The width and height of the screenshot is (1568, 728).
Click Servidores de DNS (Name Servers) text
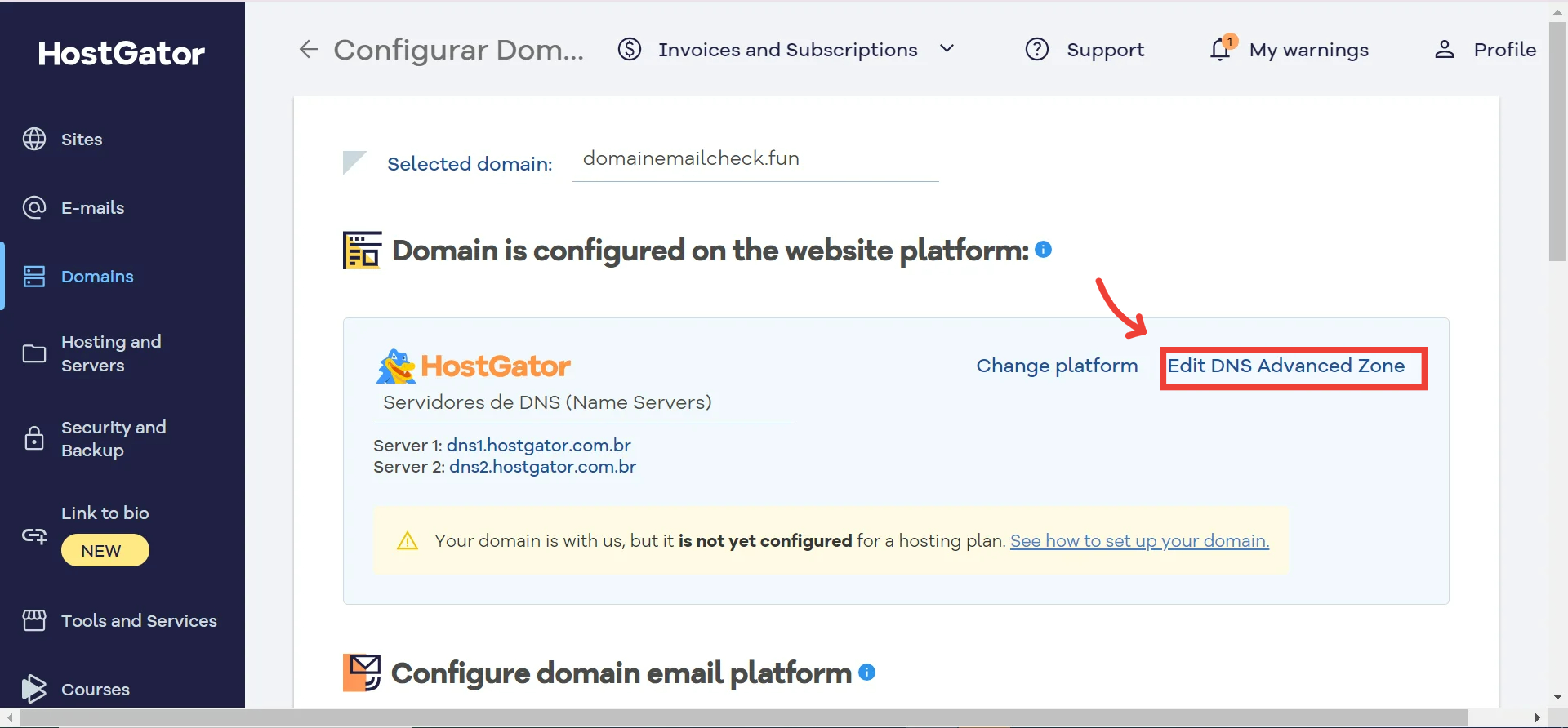pos(547,402)
